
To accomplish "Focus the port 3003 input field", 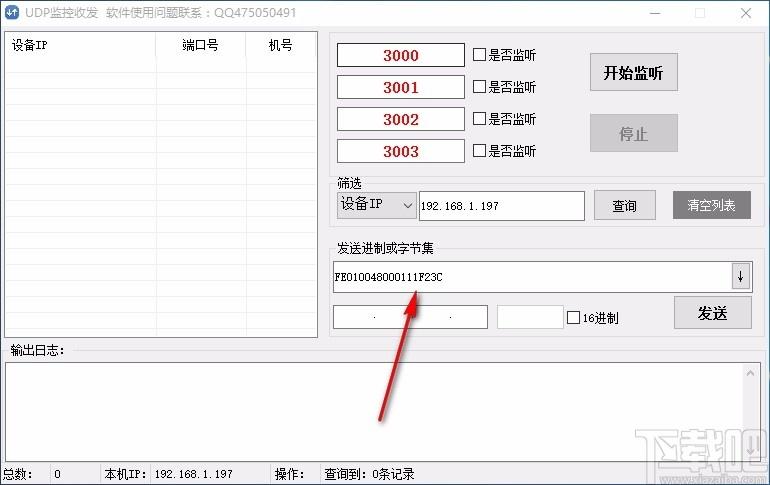I will [401, 151].
